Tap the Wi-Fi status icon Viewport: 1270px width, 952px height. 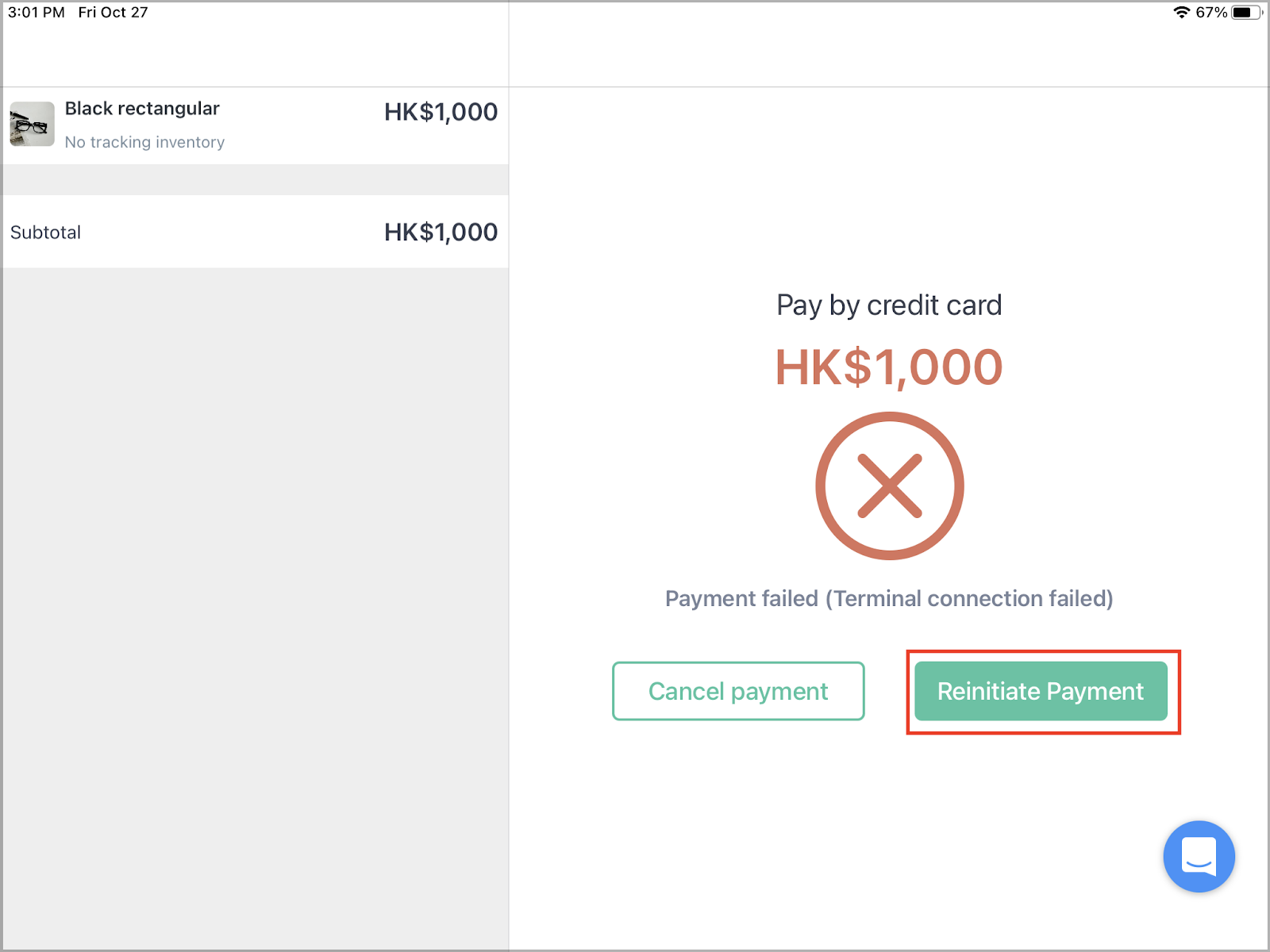point(1181,12)
